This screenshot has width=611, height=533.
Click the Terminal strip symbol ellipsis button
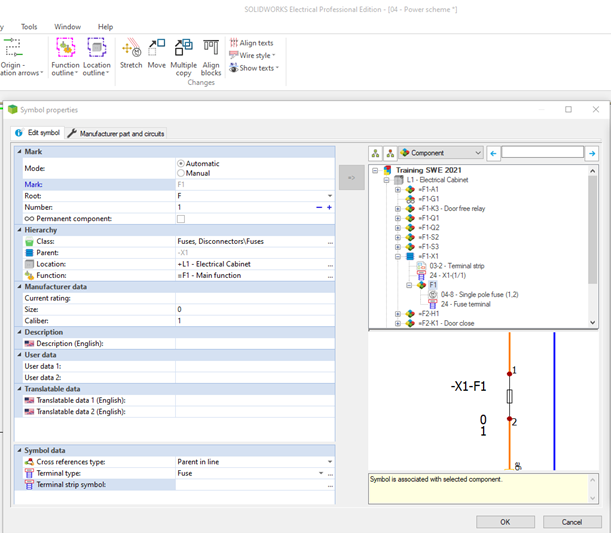[330, 485]
